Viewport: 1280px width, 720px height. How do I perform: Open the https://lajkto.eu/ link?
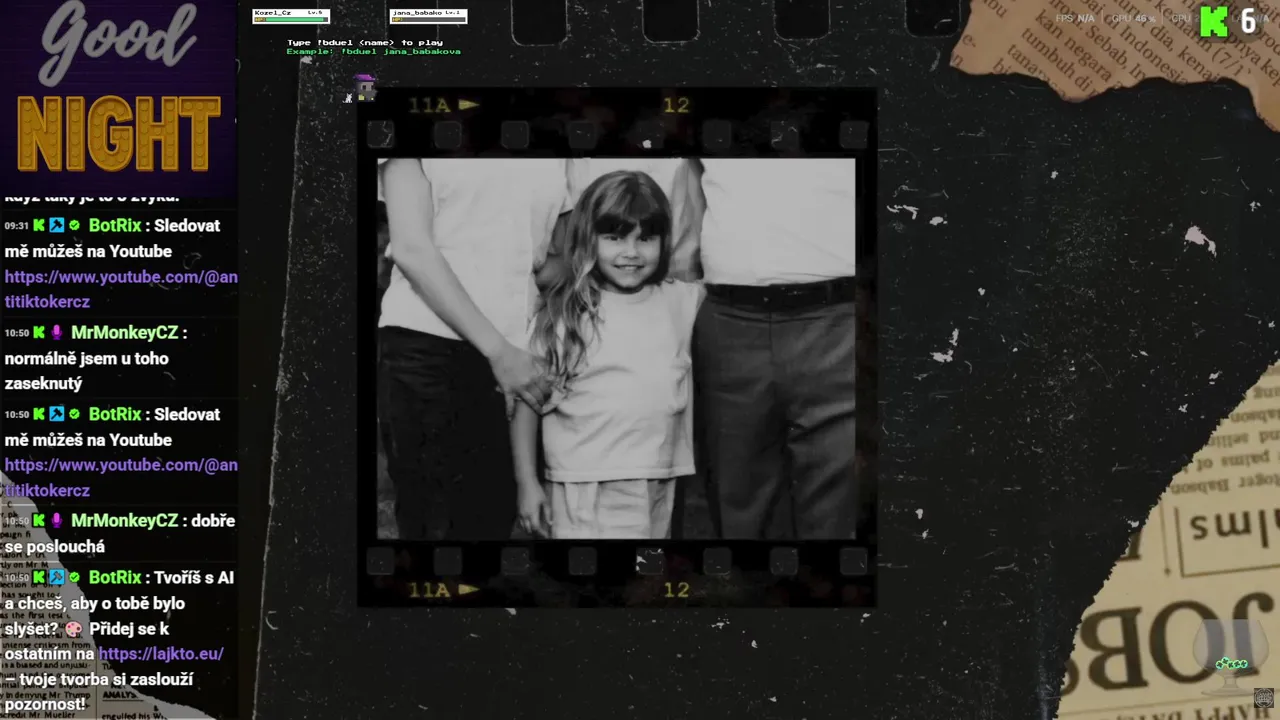click(x=161, y=654)
